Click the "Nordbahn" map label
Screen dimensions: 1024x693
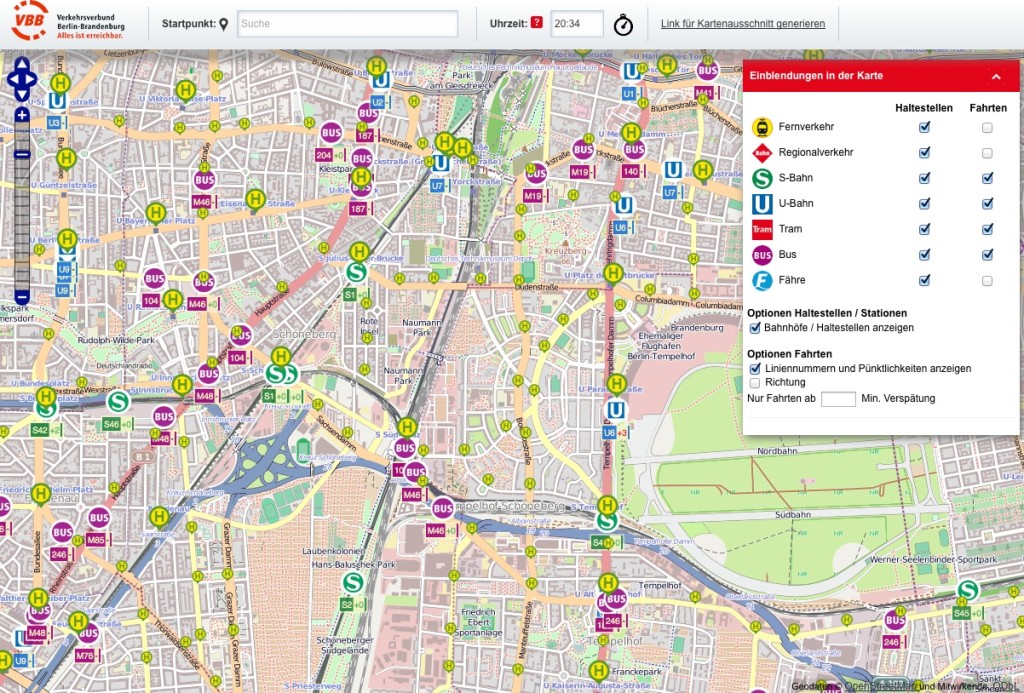777,451
